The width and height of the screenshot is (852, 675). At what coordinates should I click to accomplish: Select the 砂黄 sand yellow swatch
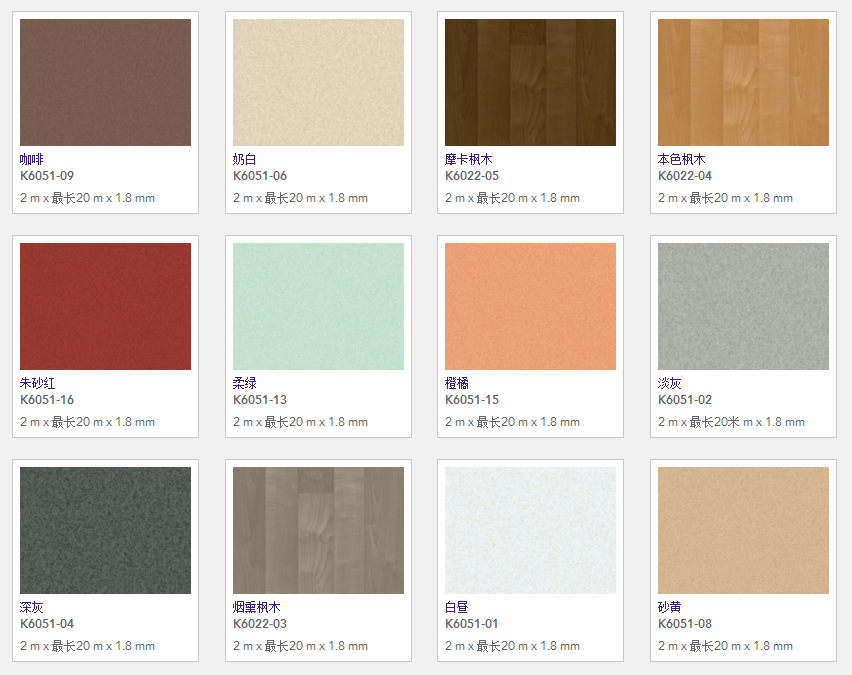(743, 531)
